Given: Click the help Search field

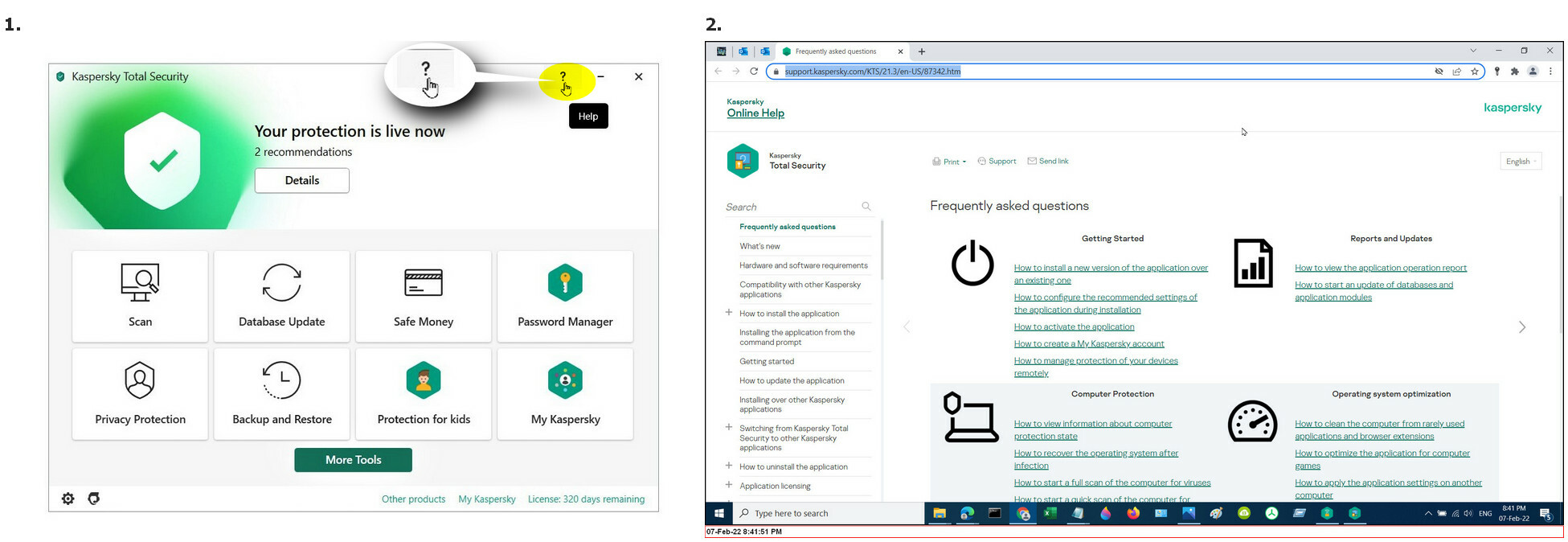Looking at the screenshot, I should pos(792,207).
